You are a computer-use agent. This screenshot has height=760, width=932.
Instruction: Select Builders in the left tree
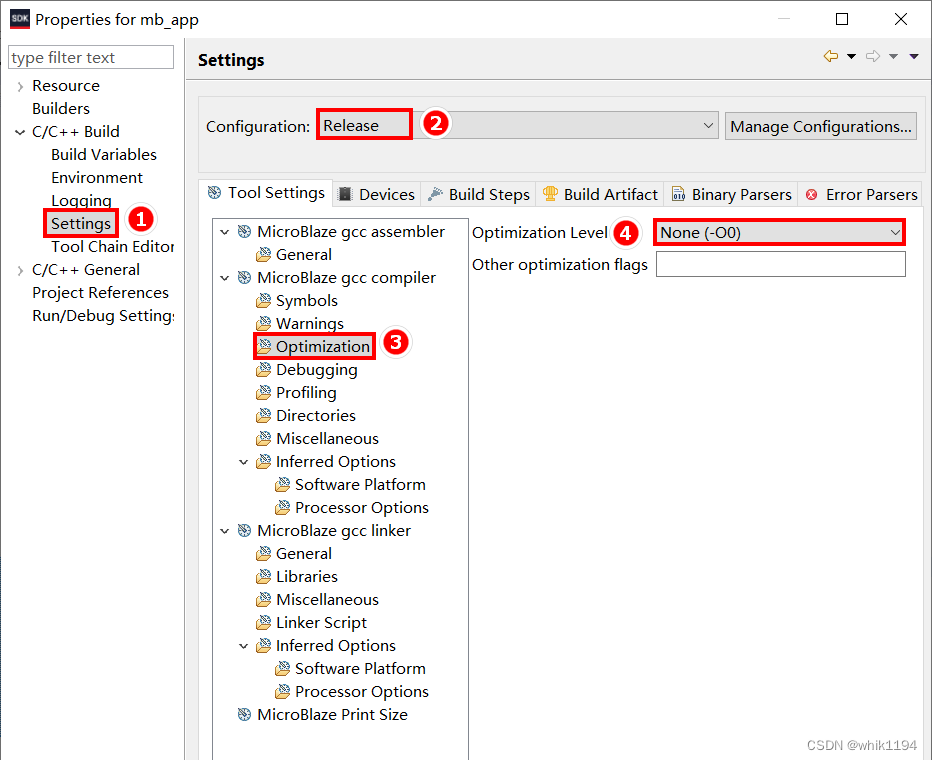[61, 109]
